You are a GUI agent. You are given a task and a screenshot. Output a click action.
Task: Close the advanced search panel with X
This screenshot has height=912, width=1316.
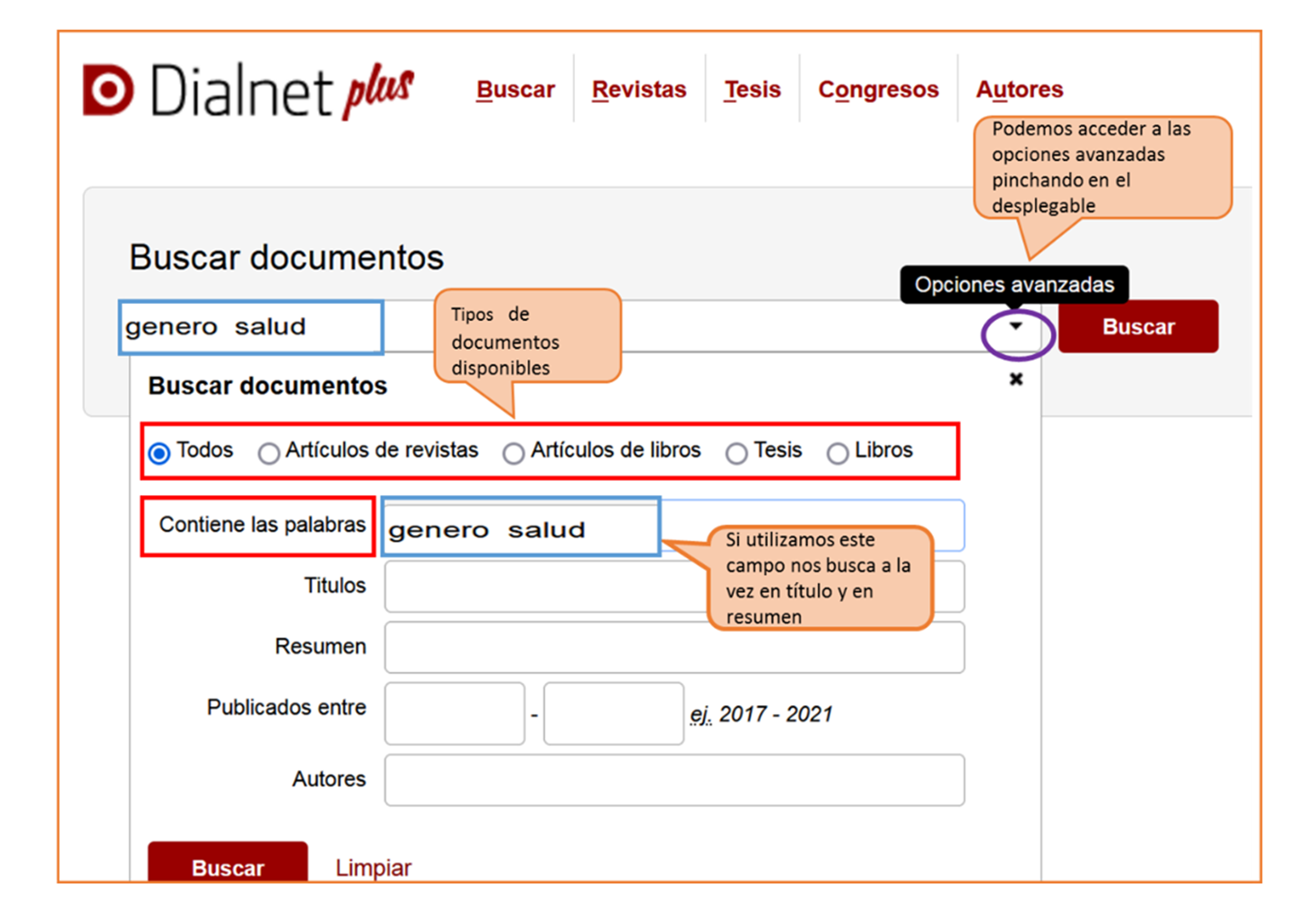pos(1016,380)
